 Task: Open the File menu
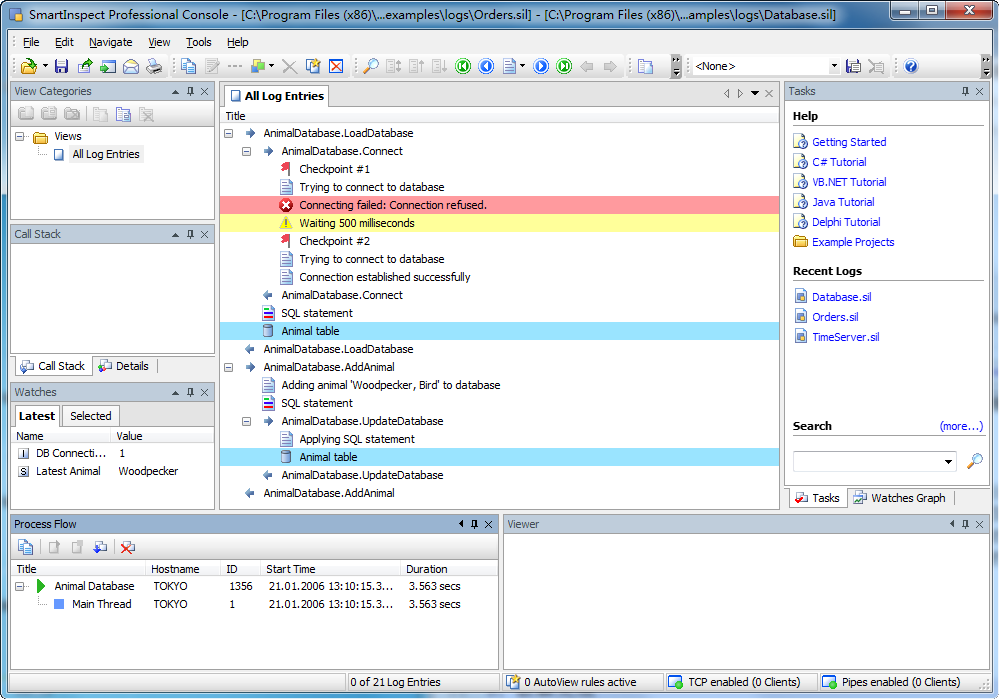point(31,42)
